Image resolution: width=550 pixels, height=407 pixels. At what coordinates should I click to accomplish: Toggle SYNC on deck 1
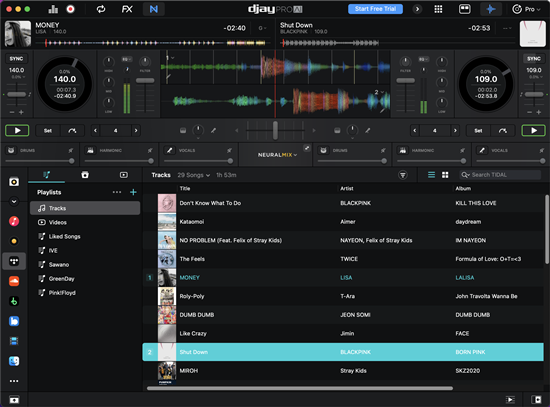(16, 59)
